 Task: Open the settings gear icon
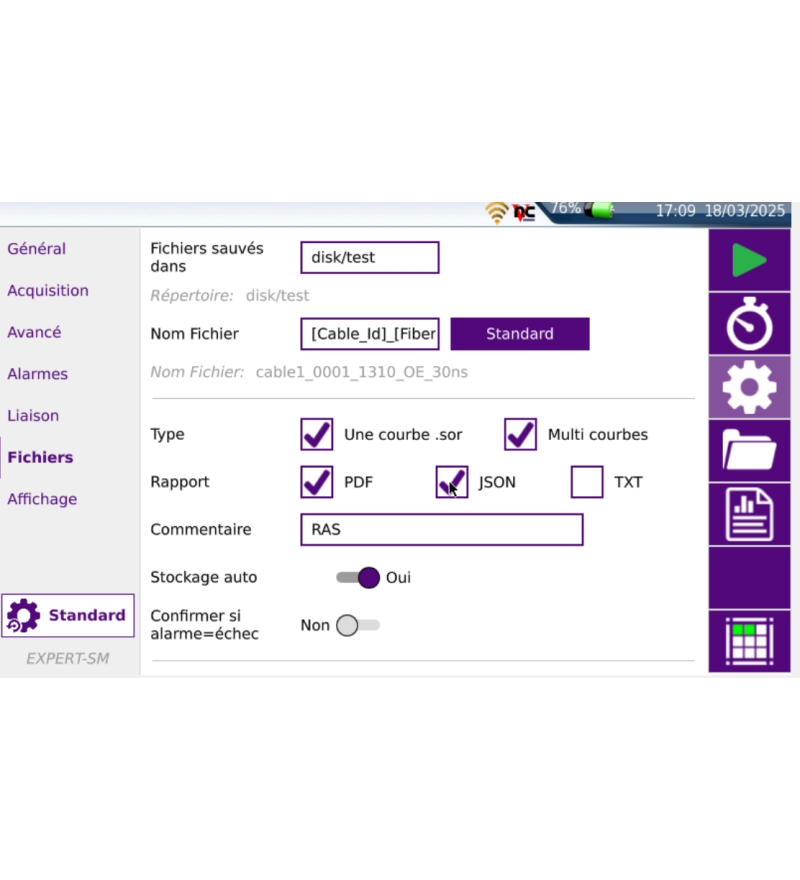click(x=748, y=388)
